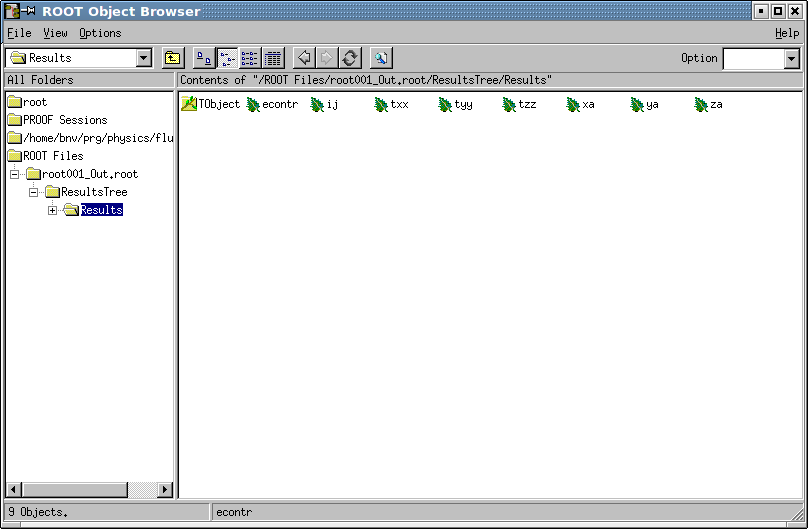
Task: Minimize the ROOT Object Browser window
Action: pos(761,11)
